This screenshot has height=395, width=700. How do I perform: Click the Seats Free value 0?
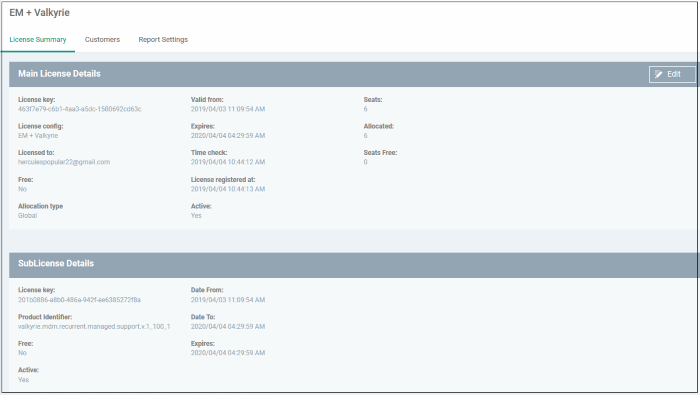tap(365, 162)
